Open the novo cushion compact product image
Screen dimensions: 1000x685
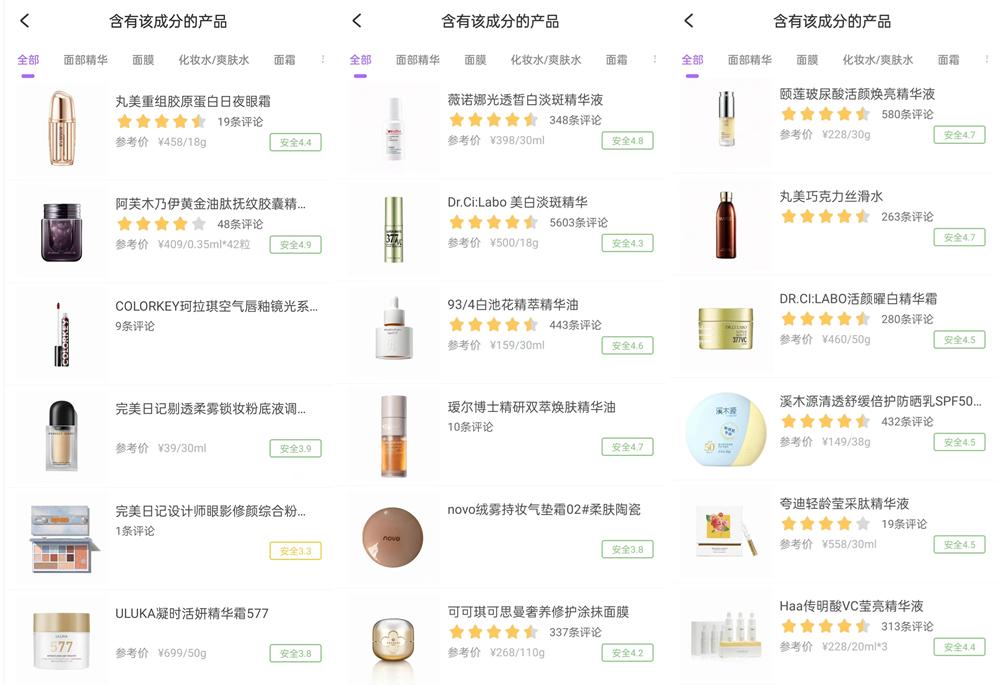point(392,537)
